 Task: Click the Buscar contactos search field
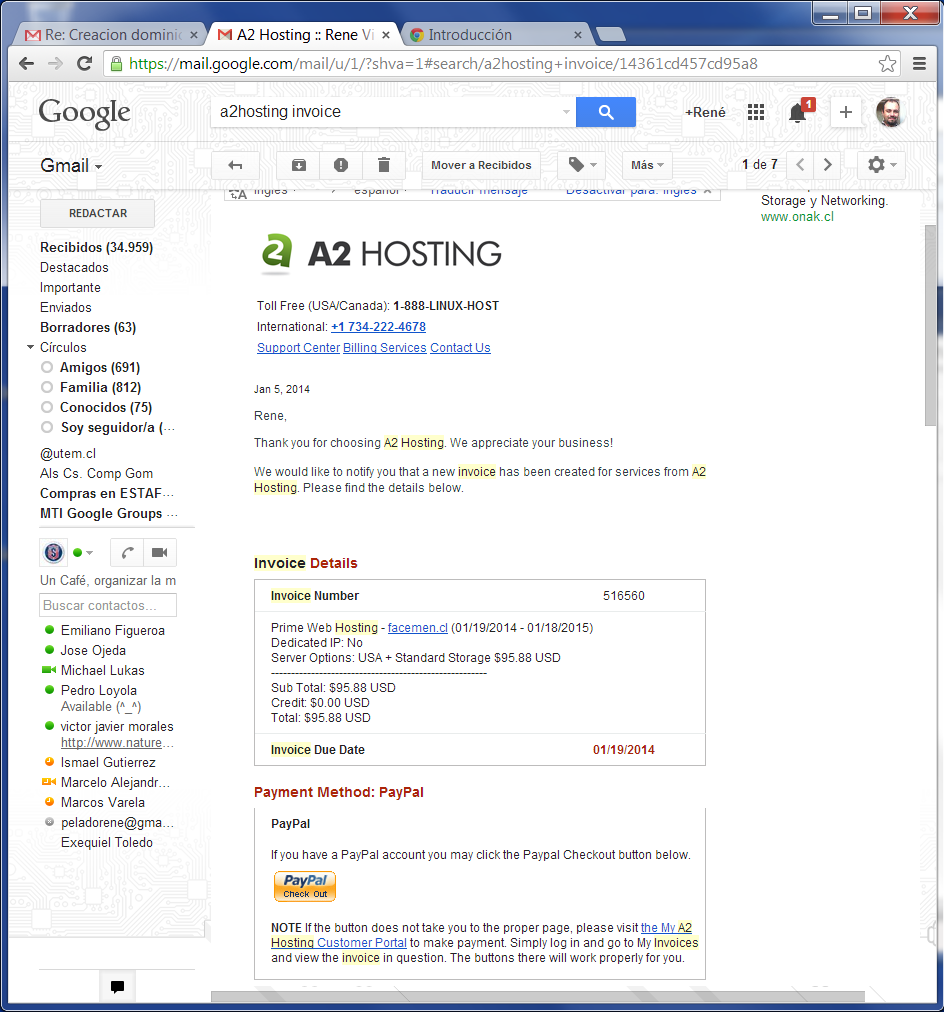click(x=108, y=605)
